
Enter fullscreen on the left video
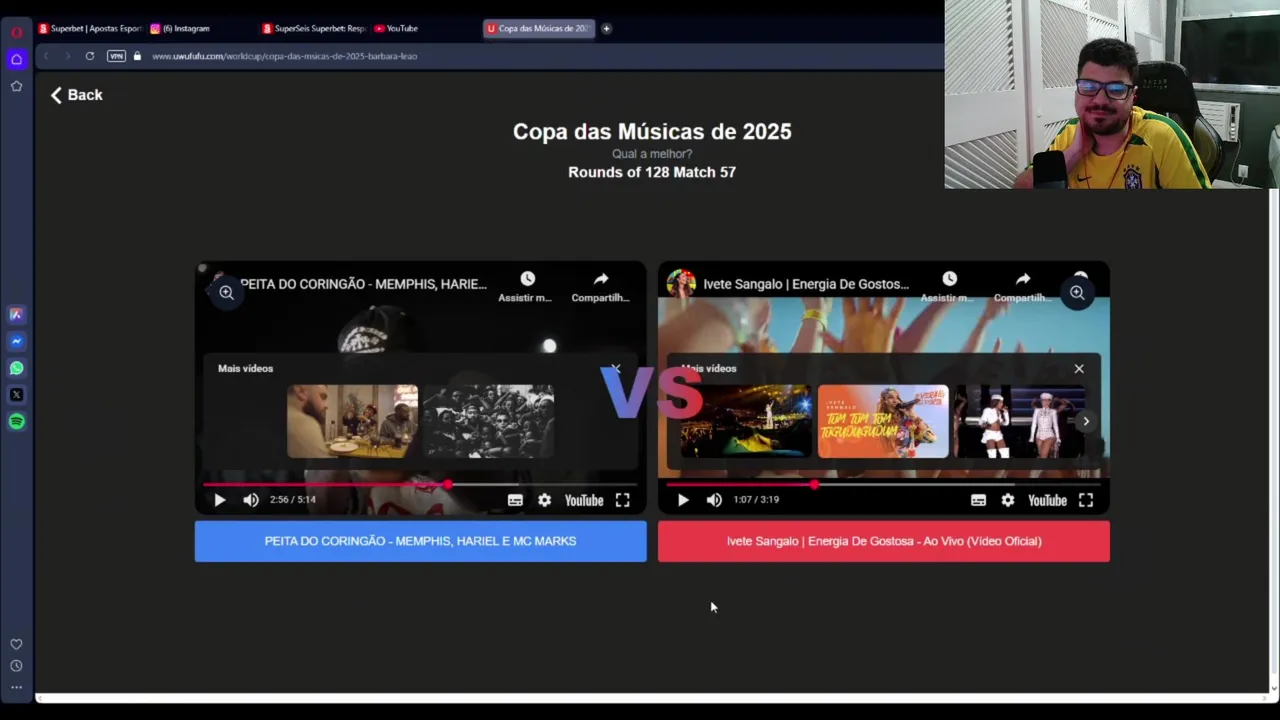click(x=622, y=500)
